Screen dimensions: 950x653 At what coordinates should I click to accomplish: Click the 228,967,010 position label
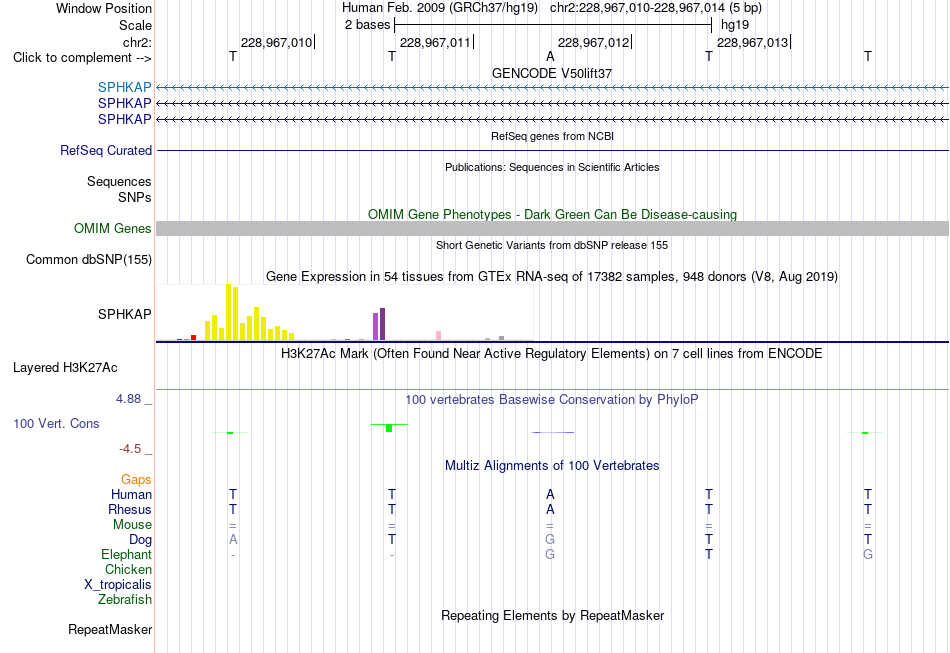[276, 42]
